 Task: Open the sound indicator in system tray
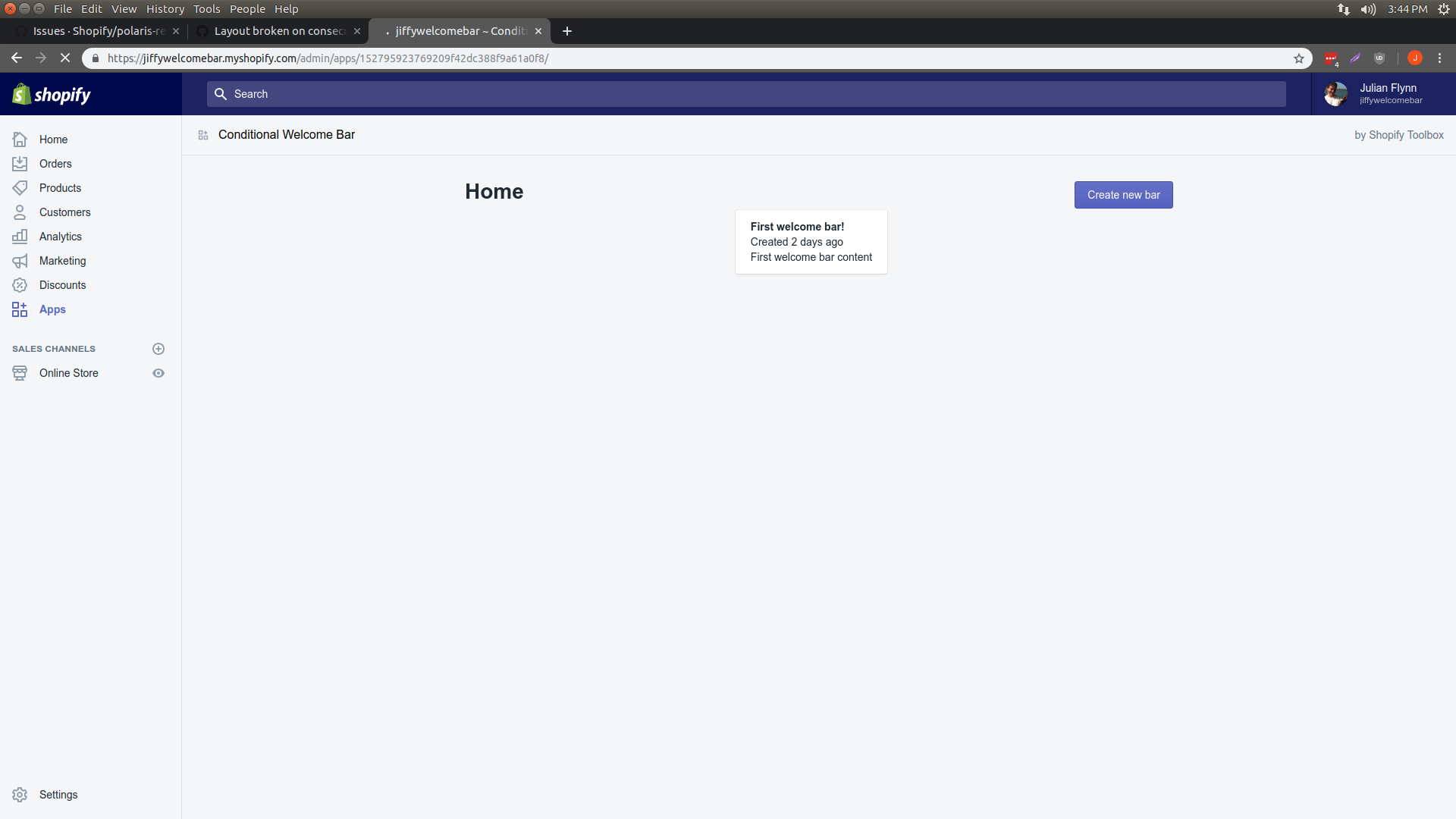[1368, 9]
